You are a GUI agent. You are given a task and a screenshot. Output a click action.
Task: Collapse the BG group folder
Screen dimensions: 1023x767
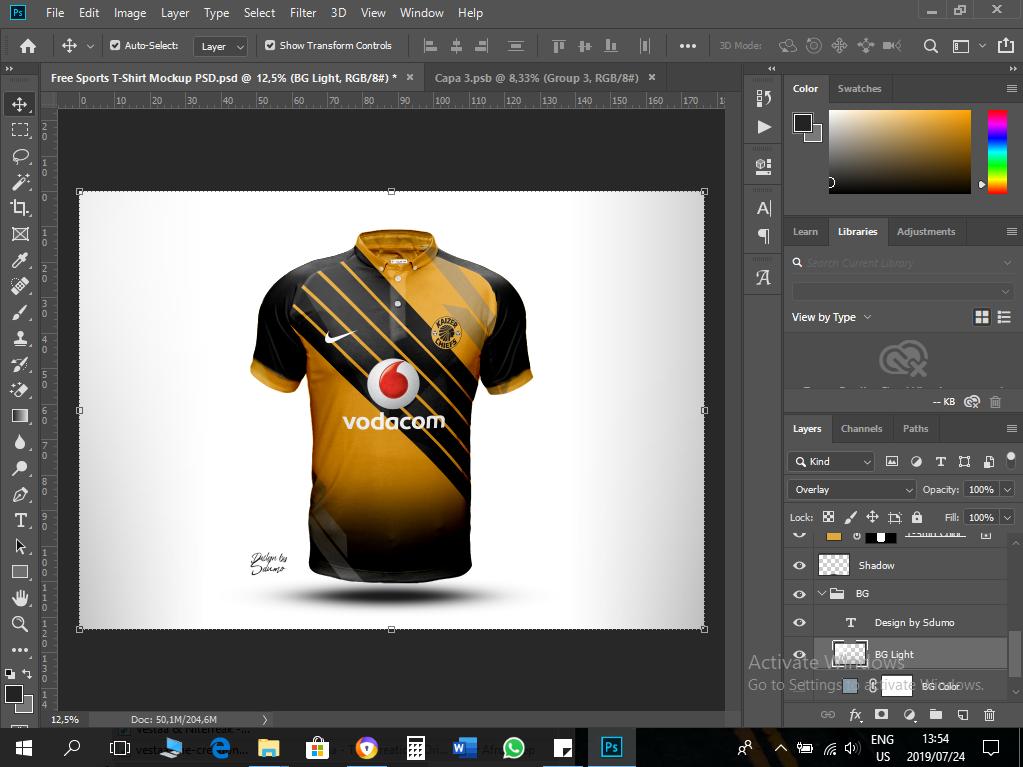(822, 594)
